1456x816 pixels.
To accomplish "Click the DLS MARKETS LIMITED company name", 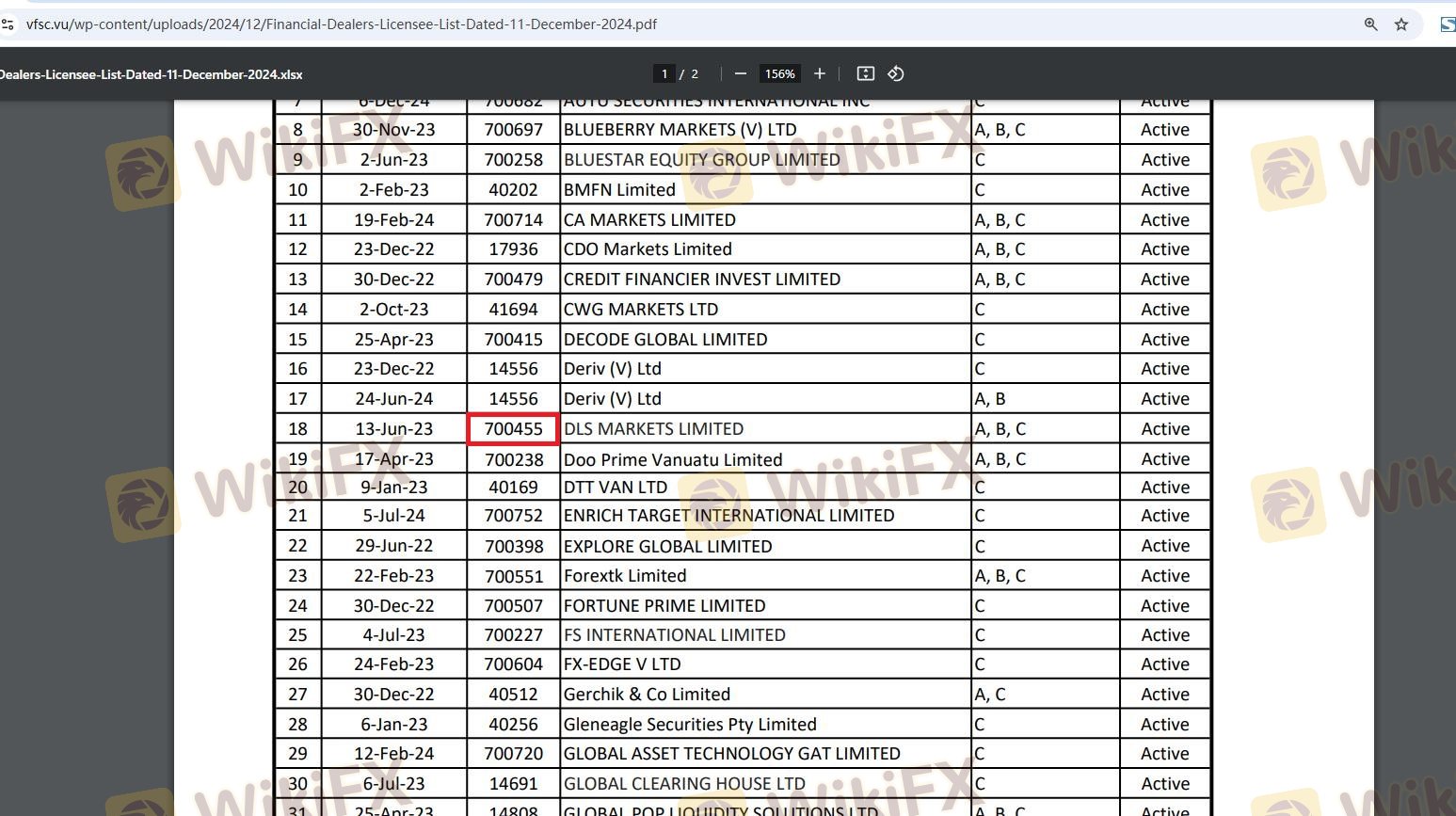I will (x=653, y=429).
